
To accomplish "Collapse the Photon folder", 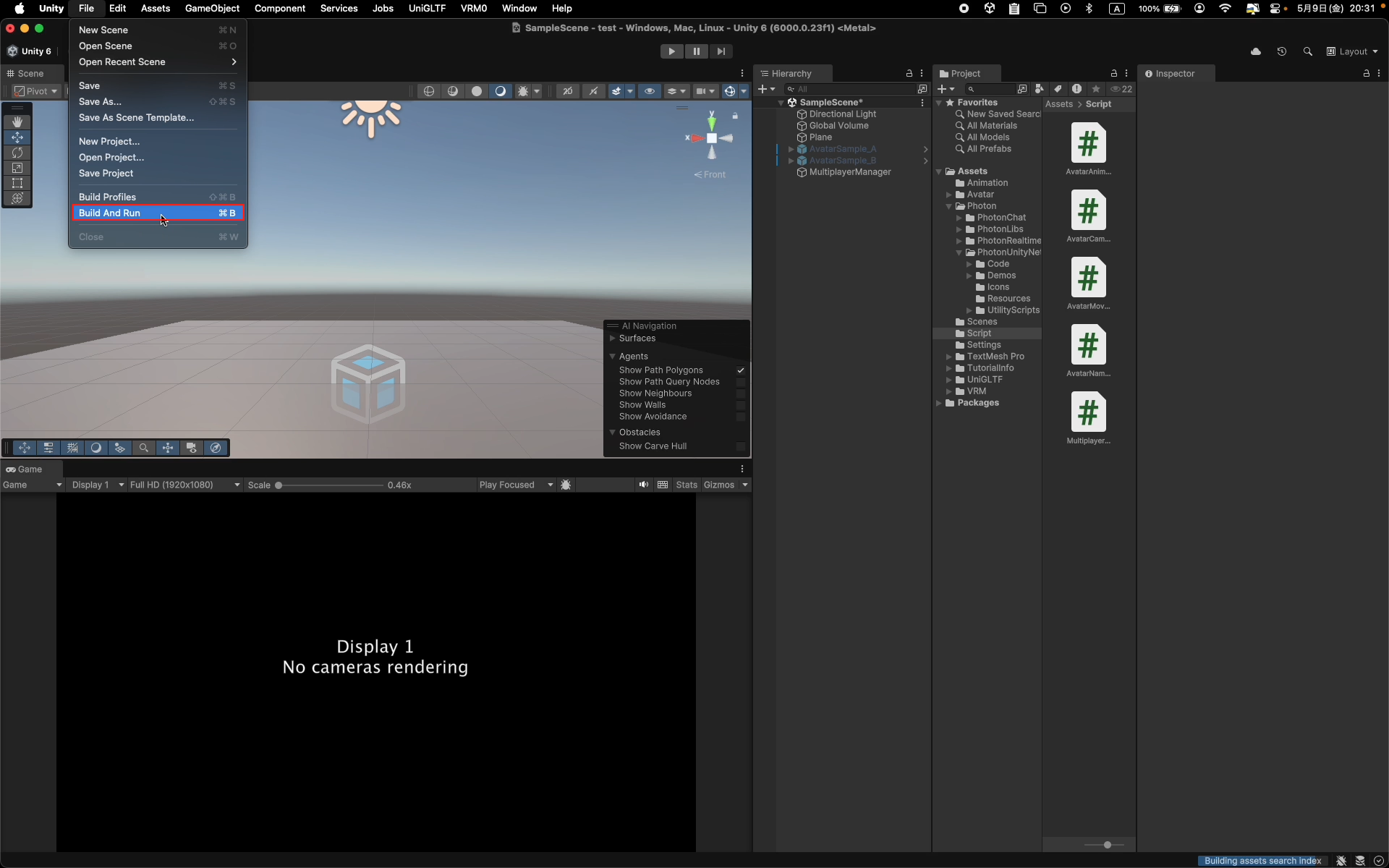I will pyautogui.click(x=949, y=206).
